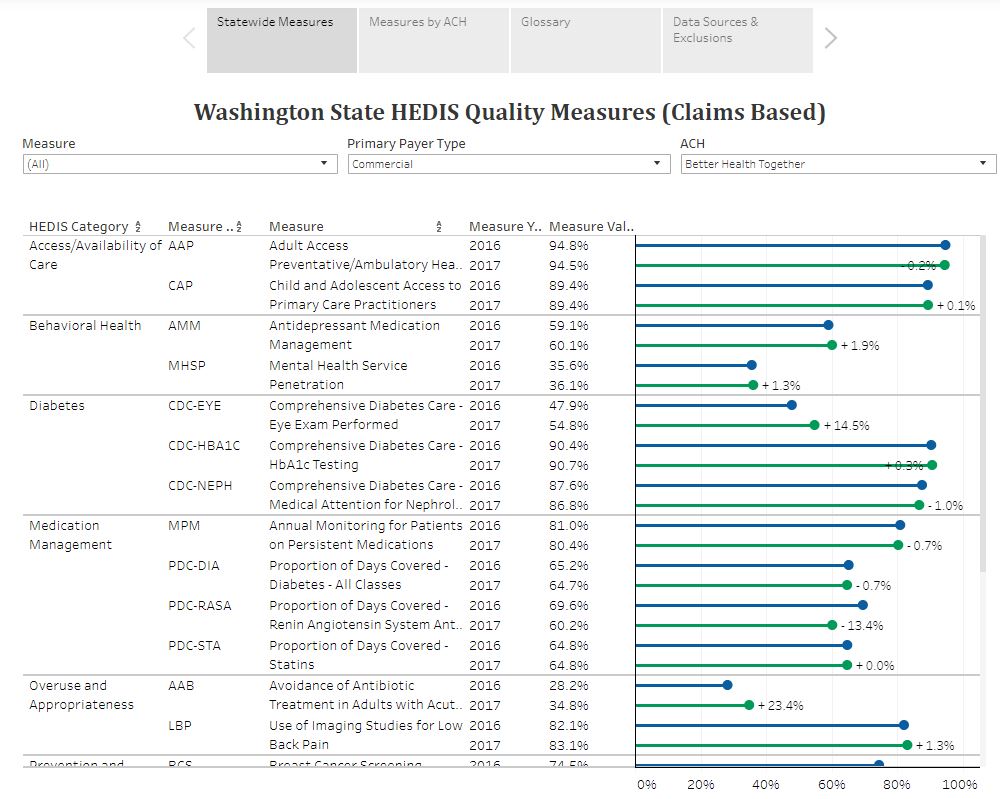The image size is (1000, 799).
Task: Click the Measure Year column header
Action: pos(495,227)
